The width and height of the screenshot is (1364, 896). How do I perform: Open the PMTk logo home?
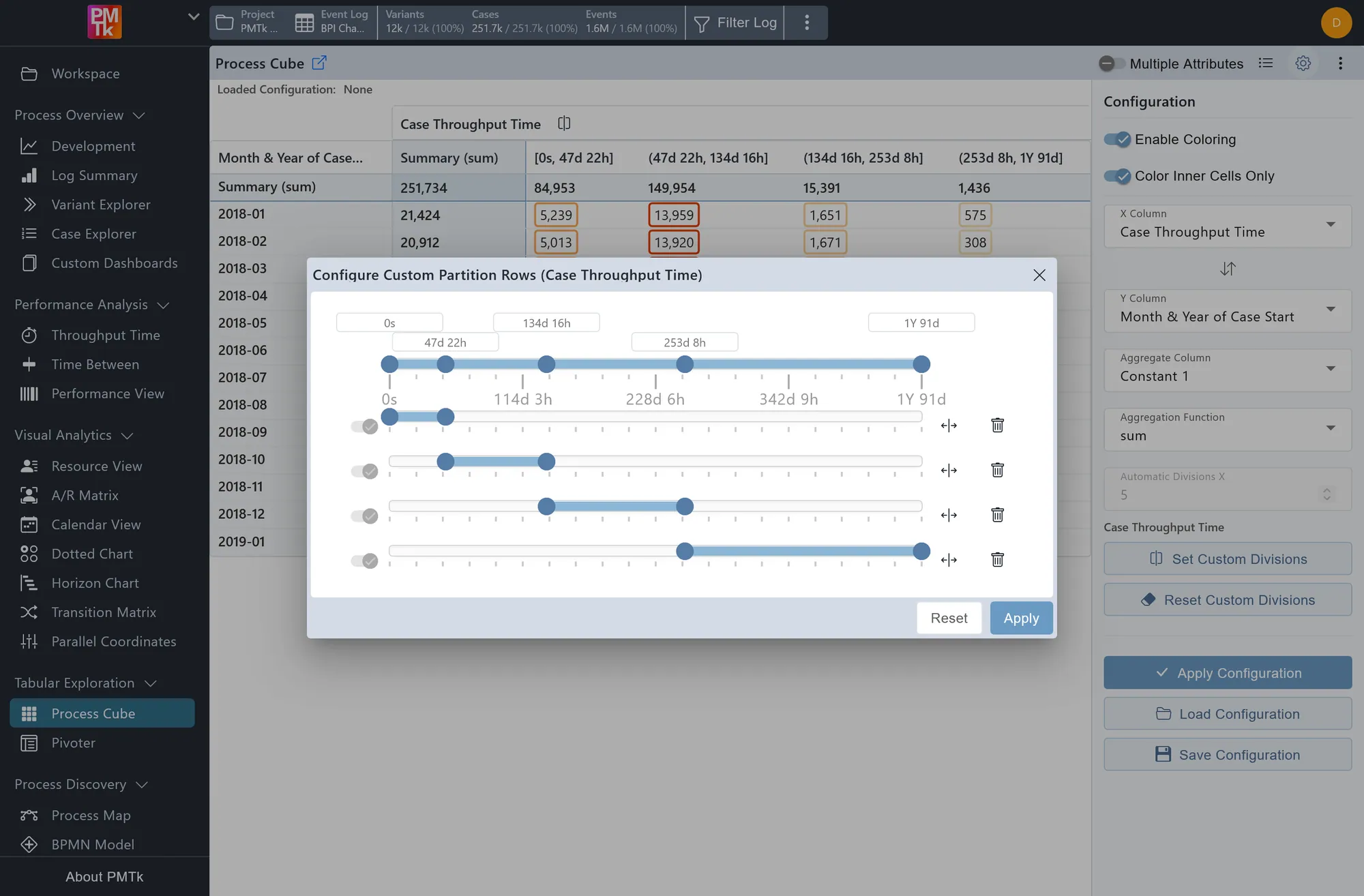(104, 22)
